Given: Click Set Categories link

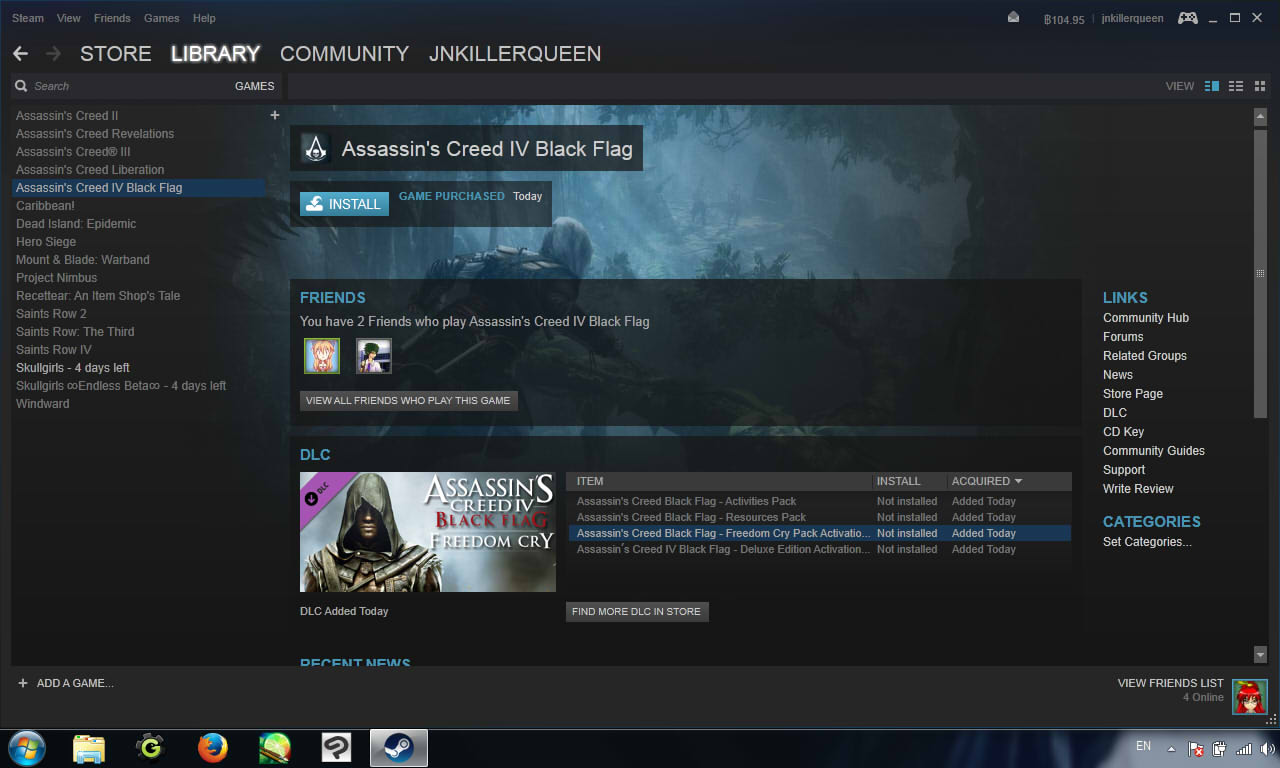Looking at the screenshot, I should 1147,542.
